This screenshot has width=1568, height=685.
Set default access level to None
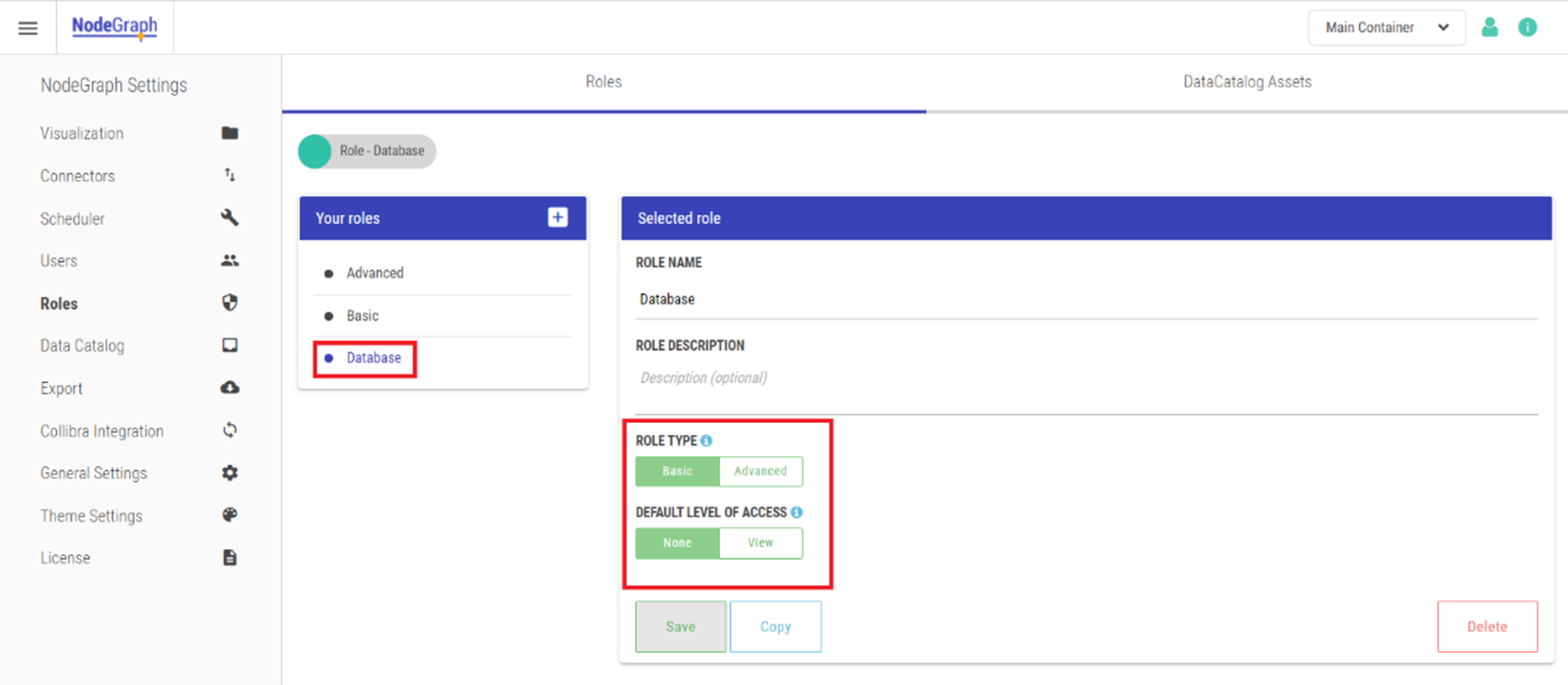tap(677, 543)
